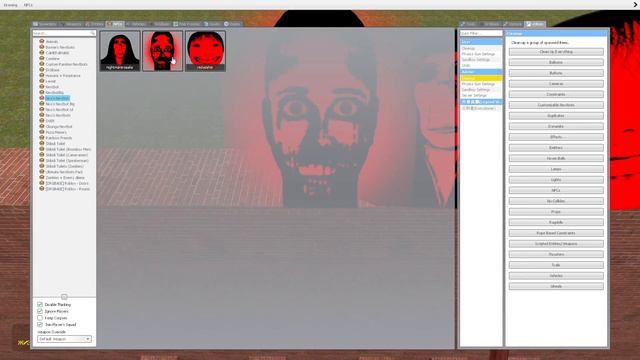Click the Vehicles cleanup button
The width and height of the screenshot is (640, 360).
tap(556, 276)
